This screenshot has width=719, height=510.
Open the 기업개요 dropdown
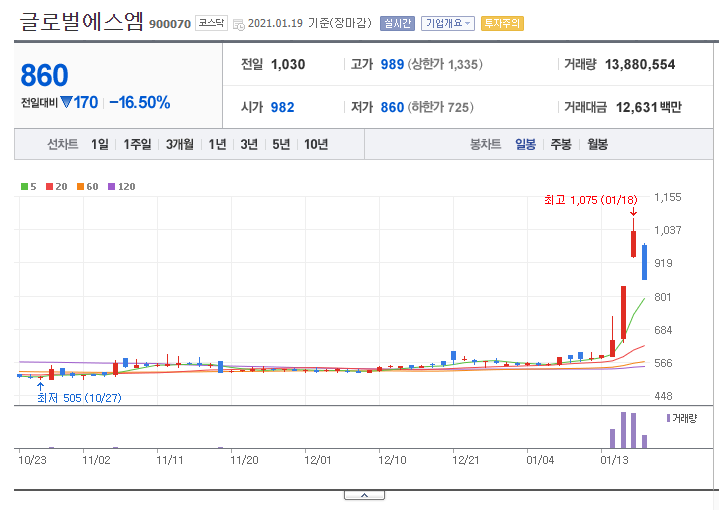tap(448, 23)
